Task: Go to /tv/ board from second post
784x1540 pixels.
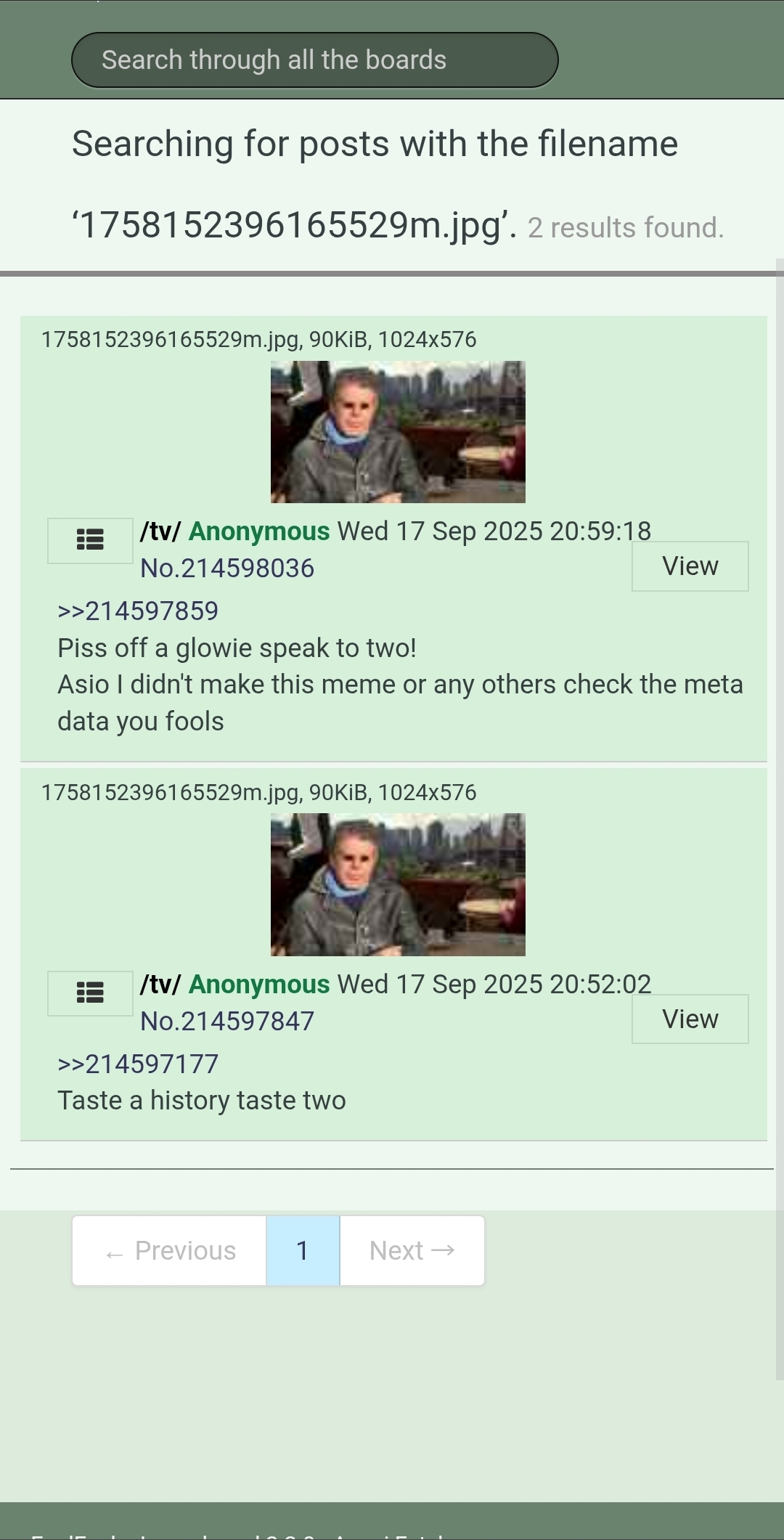Action: click(160, 985)
